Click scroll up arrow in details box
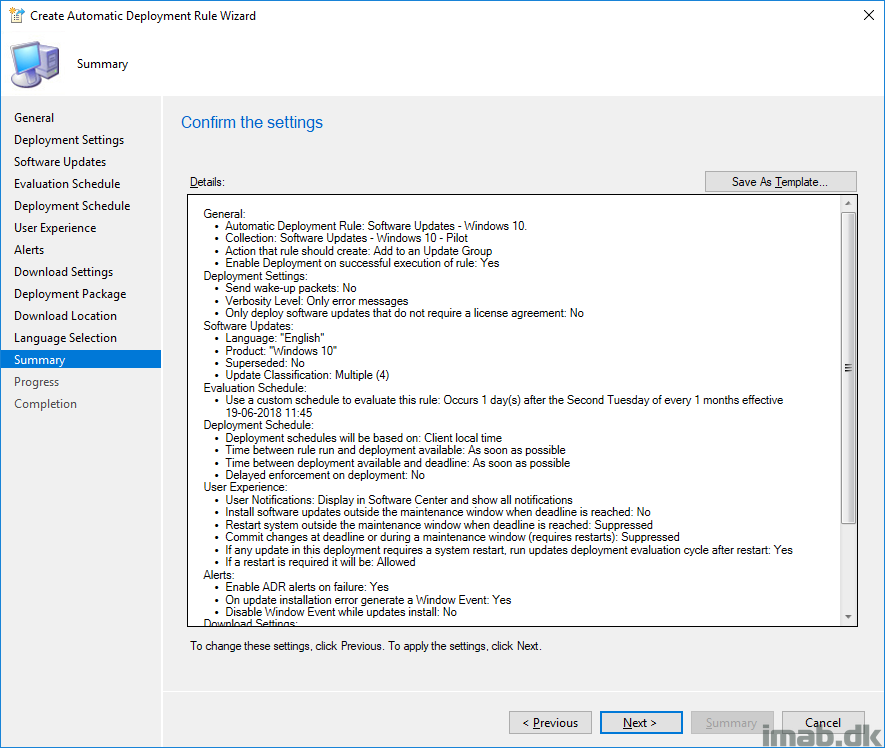Image resolution: width=885 pixels, height=748 pixels. (848, 203)
